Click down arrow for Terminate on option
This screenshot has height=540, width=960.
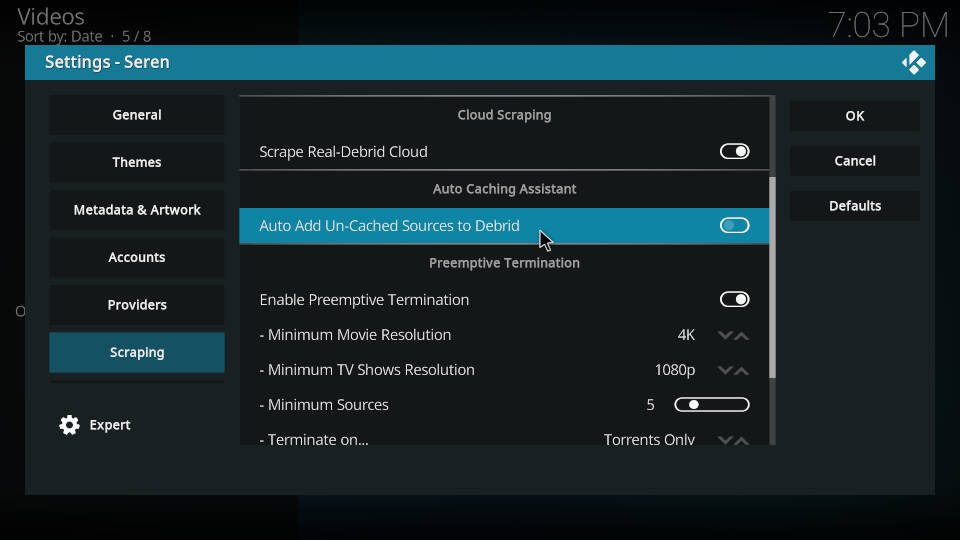click(725, 440)
